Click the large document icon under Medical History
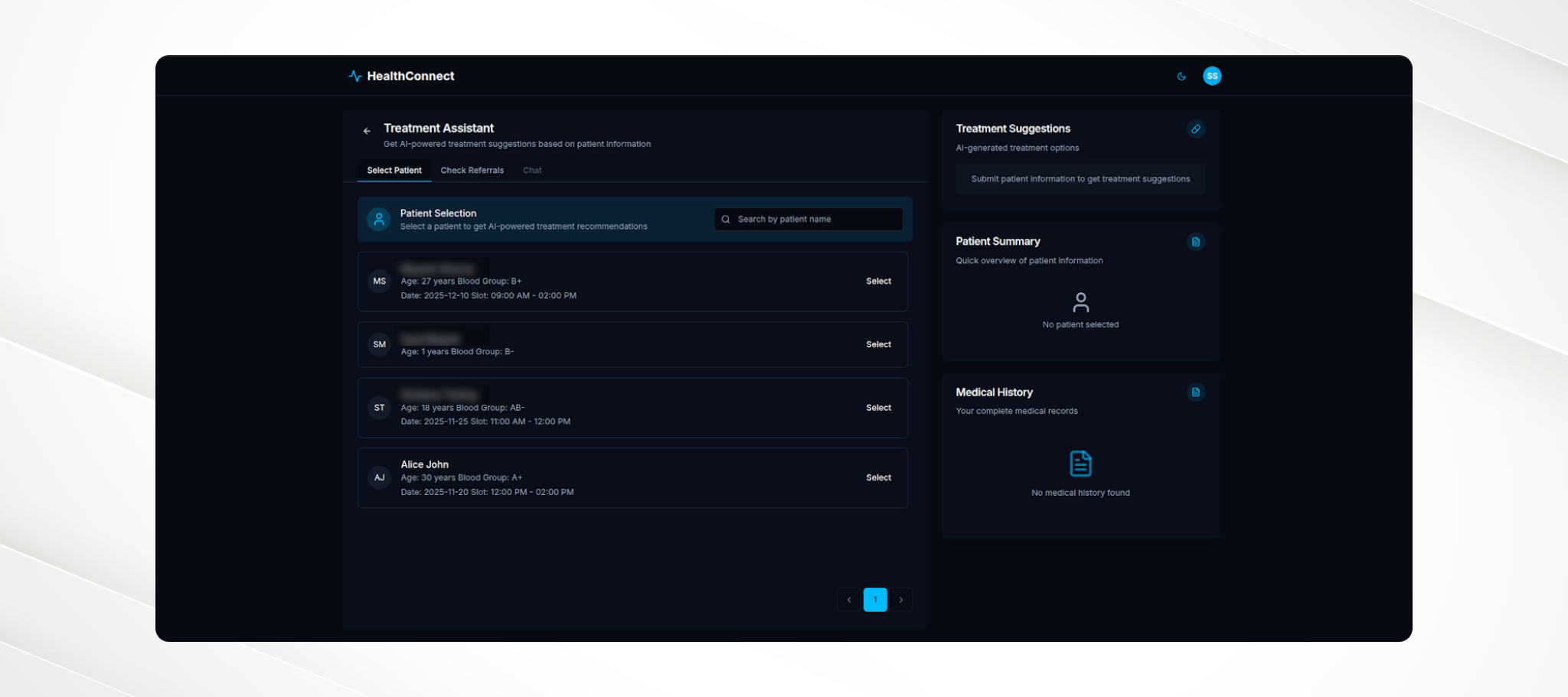This screenshot has height=697, width=1568. (1080, 461)
